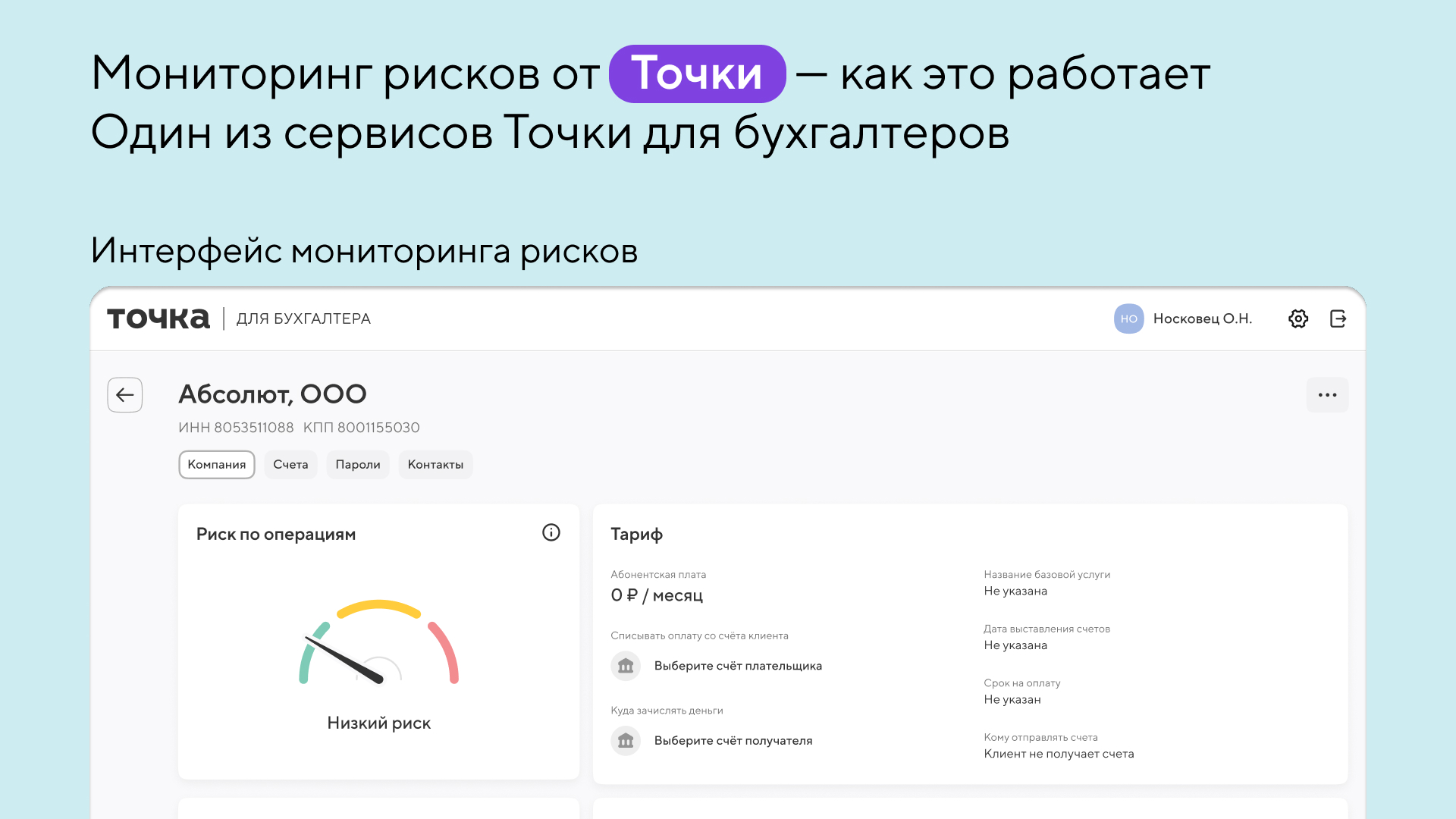Click the НО user avatar

(x=1128, y=318)
